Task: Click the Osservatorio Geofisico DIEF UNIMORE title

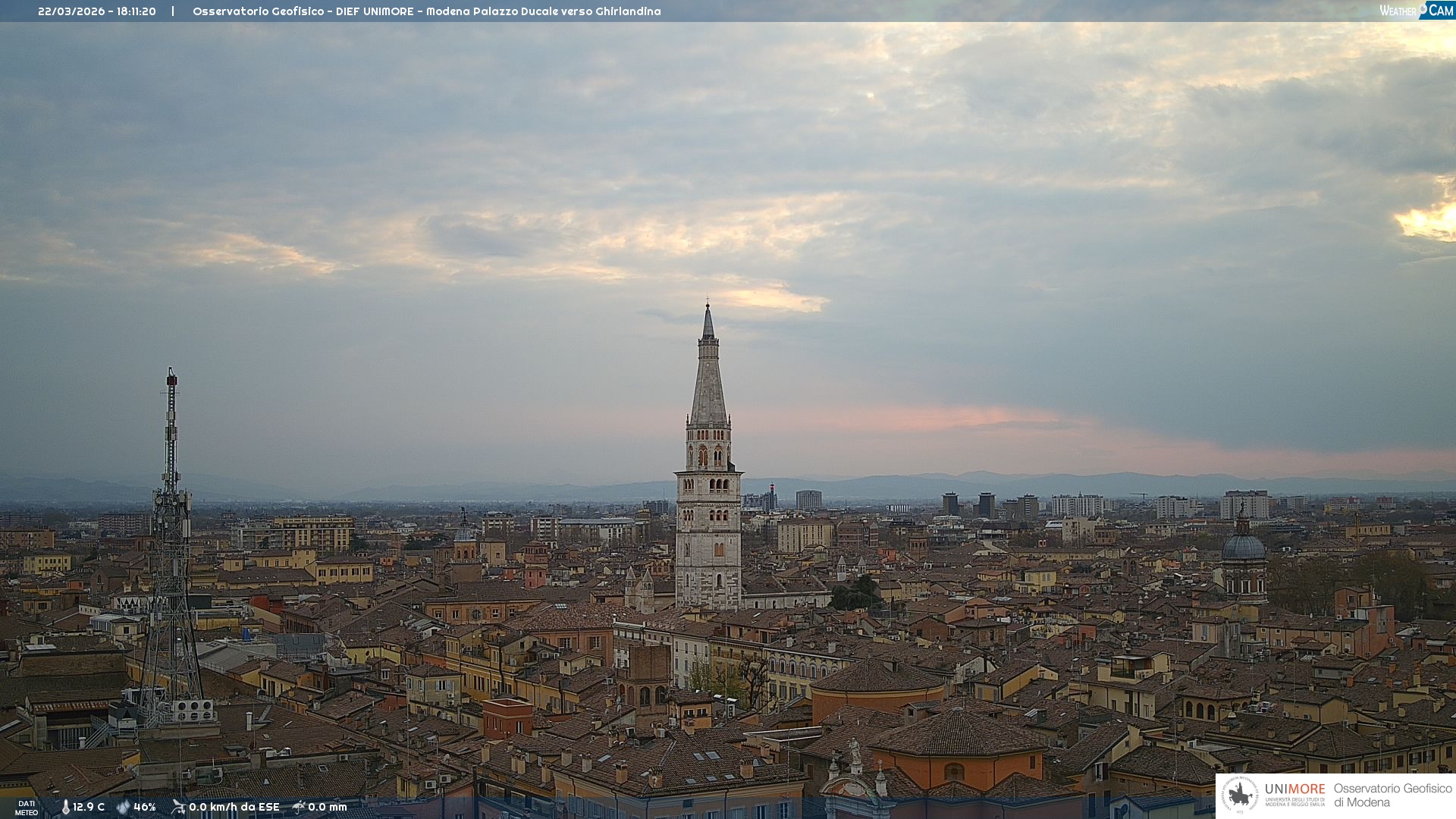Action: (x=426, y=11)
